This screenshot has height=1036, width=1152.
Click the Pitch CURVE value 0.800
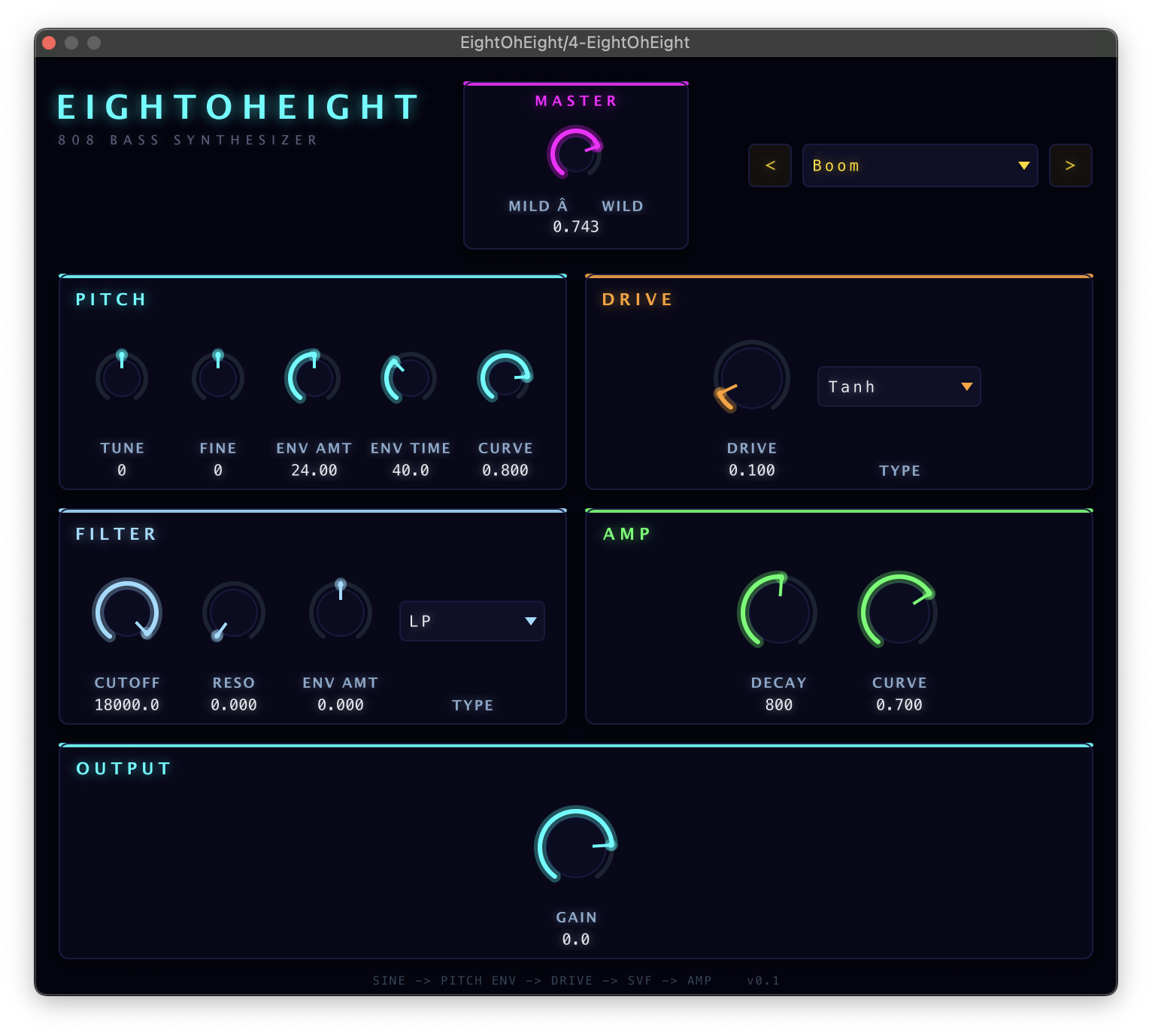click(505, 470)
